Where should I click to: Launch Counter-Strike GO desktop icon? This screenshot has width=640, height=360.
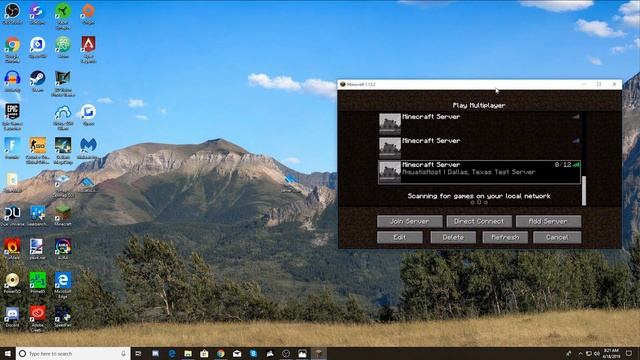tap(38, 150)
